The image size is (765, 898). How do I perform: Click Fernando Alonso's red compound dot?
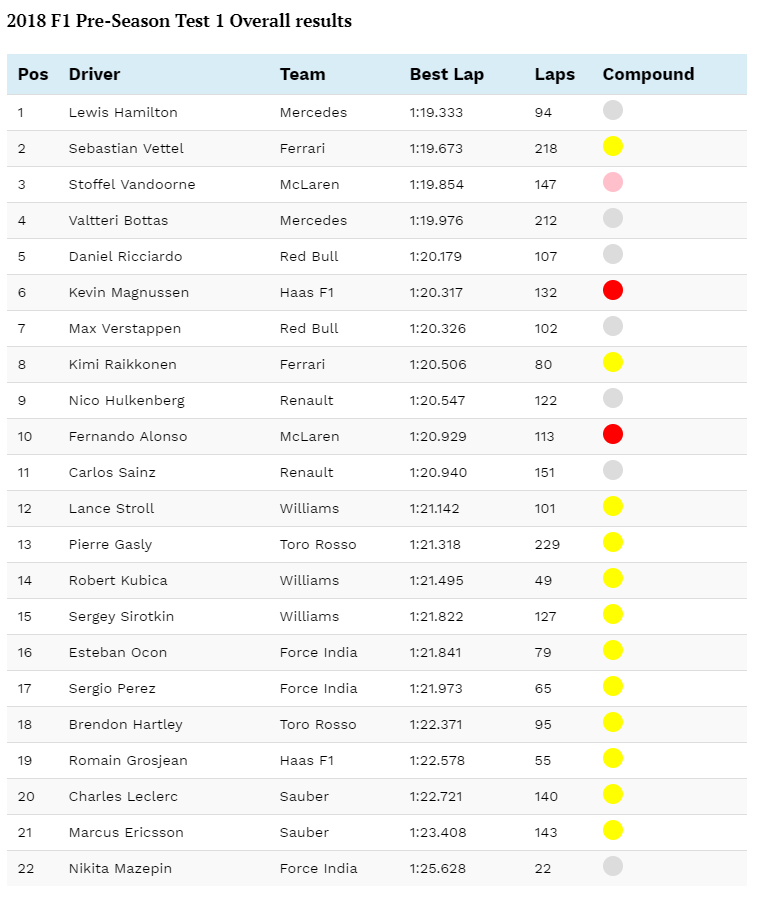[x=613, y=434]
